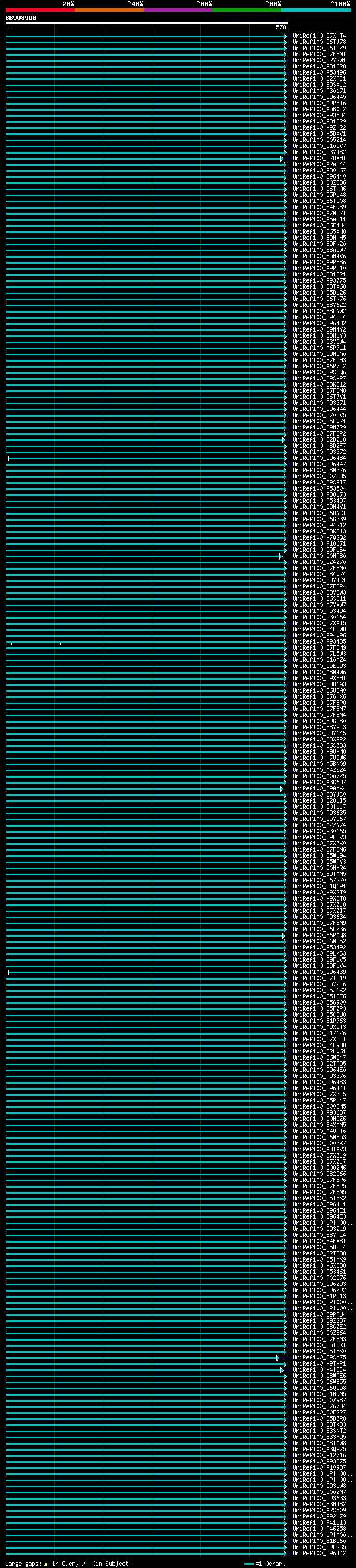
Task: Select the UniRef100_C7F8N1 hit label
Action: 319,54
